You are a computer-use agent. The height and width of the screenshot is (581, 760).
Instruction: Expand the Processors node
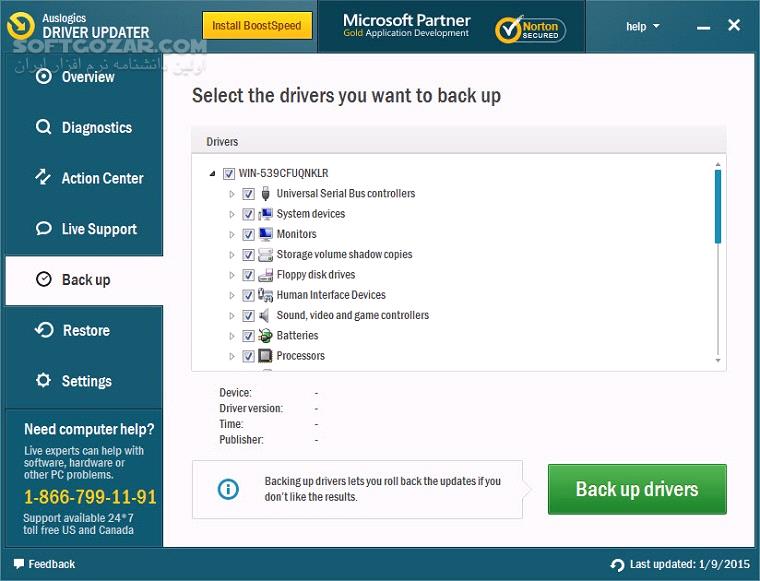[232, 357]
